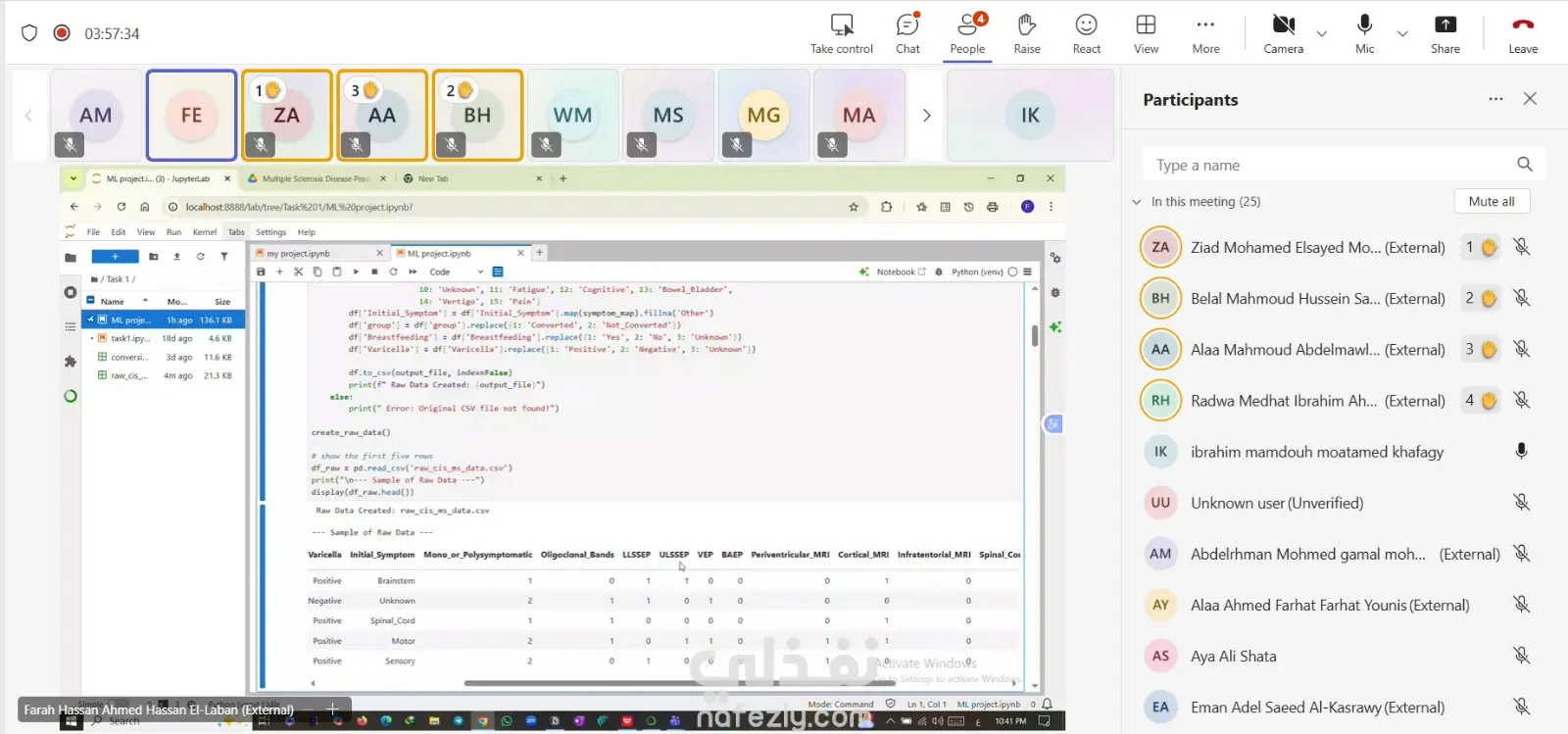Viewport: 1568px width, 734px height.
Task: Open the JupyterLab Settings menu
Action: pyautogui.click(x=270, y=232)
